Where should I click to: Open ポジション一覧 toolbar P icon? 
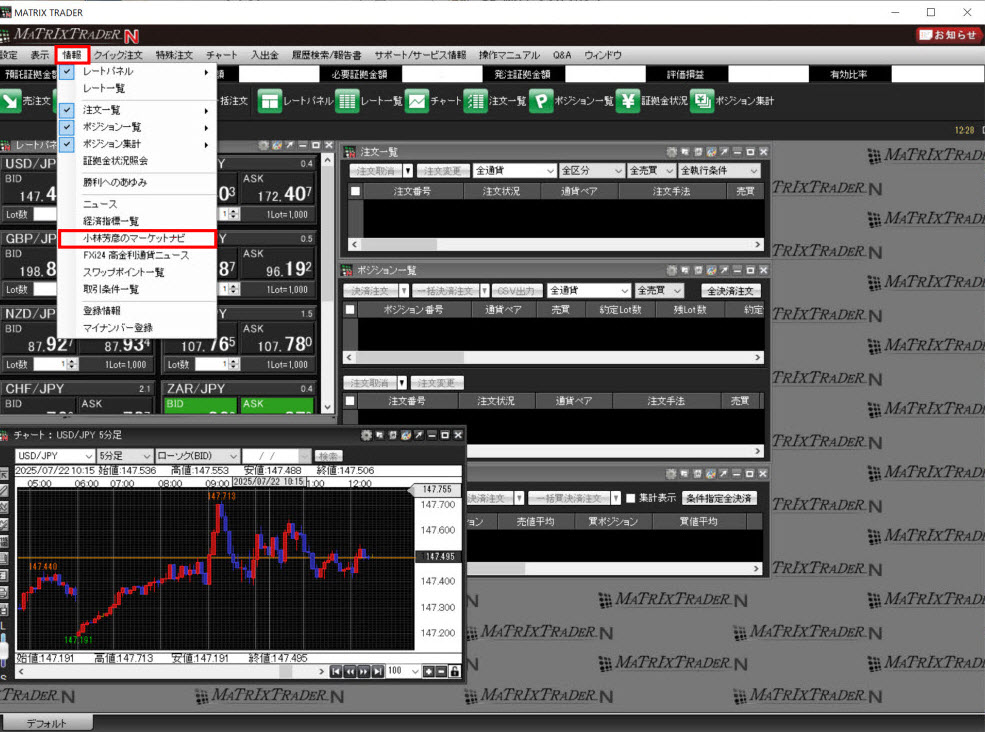[541, 101]
